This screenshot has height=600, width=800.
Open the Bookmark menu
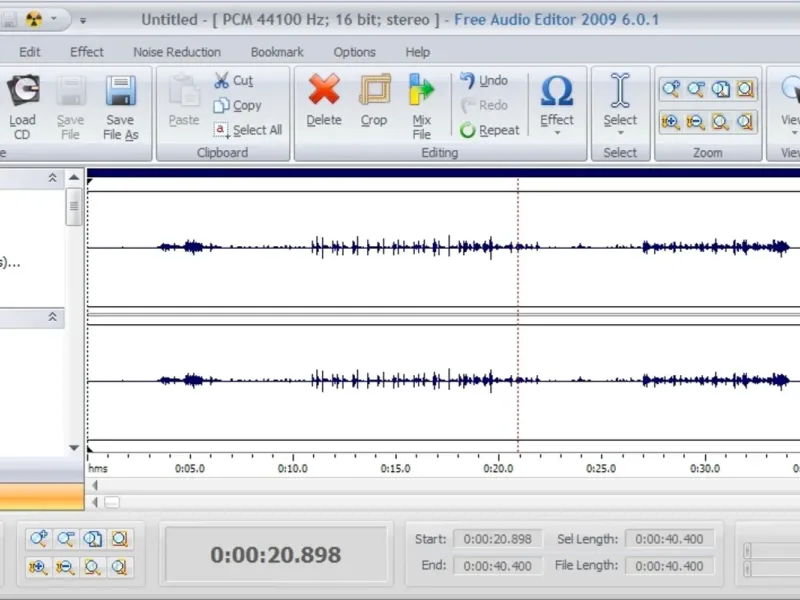tap(277, 52)
